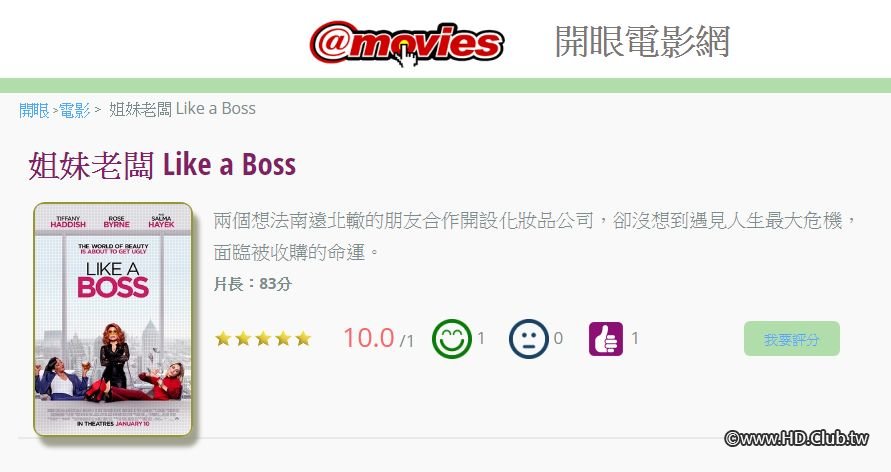This screenshot has width=891, height=472.
Task: Click the movie synopsis paragraph
Action: tap(535, 236)
